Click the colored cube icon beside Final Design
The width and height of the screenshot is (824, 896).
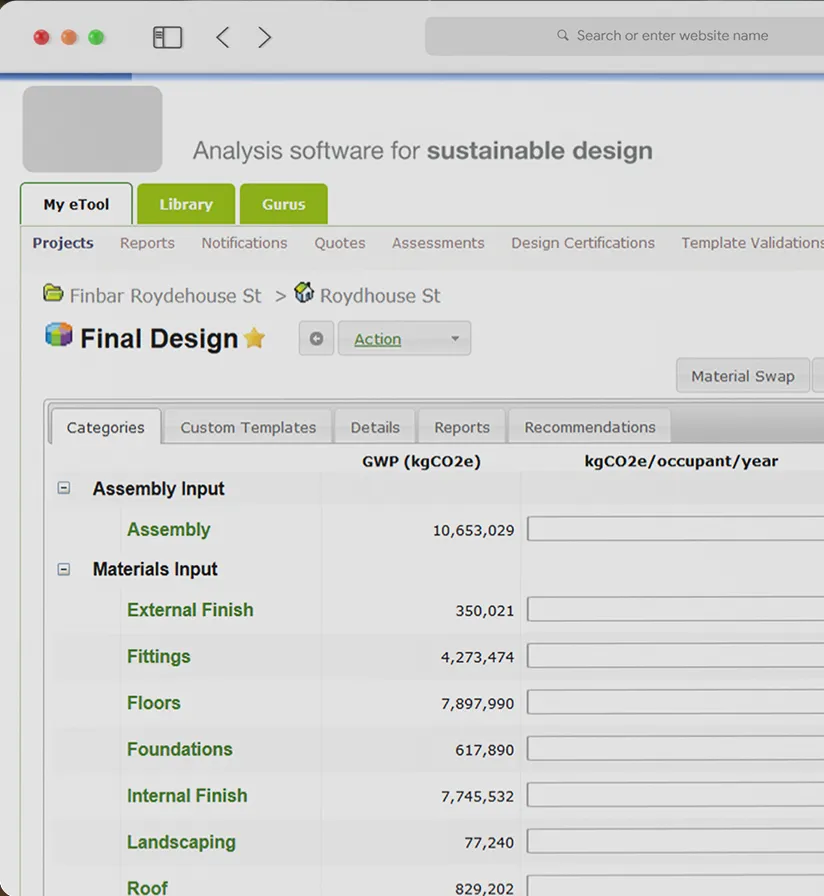coord(59,336)
